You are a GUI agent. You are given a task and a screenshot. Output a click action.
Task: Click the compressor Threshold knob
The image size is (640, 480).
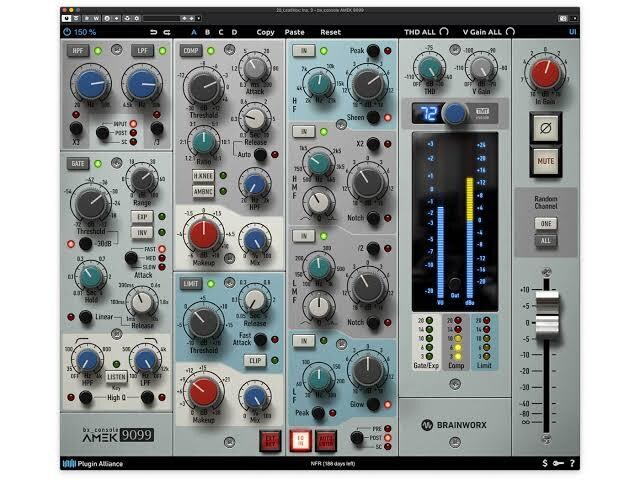[203, 87]
